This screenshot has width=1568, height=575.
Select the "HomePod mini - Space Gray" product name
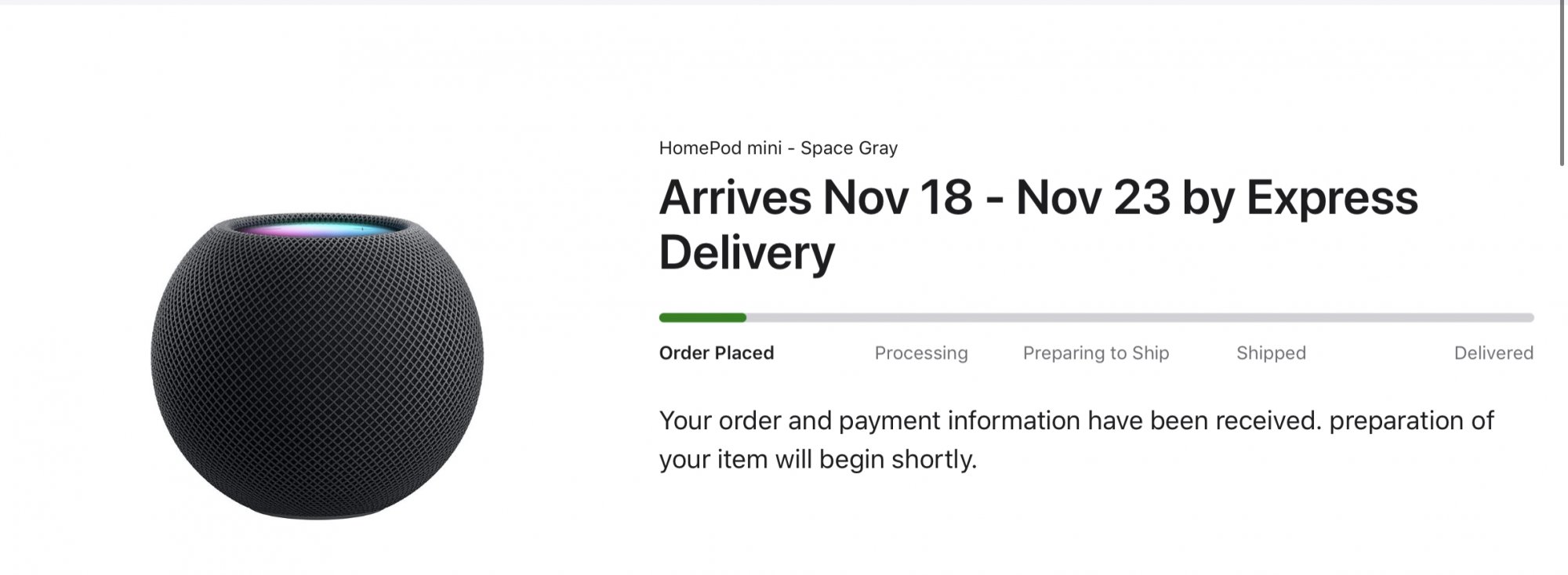778,148
